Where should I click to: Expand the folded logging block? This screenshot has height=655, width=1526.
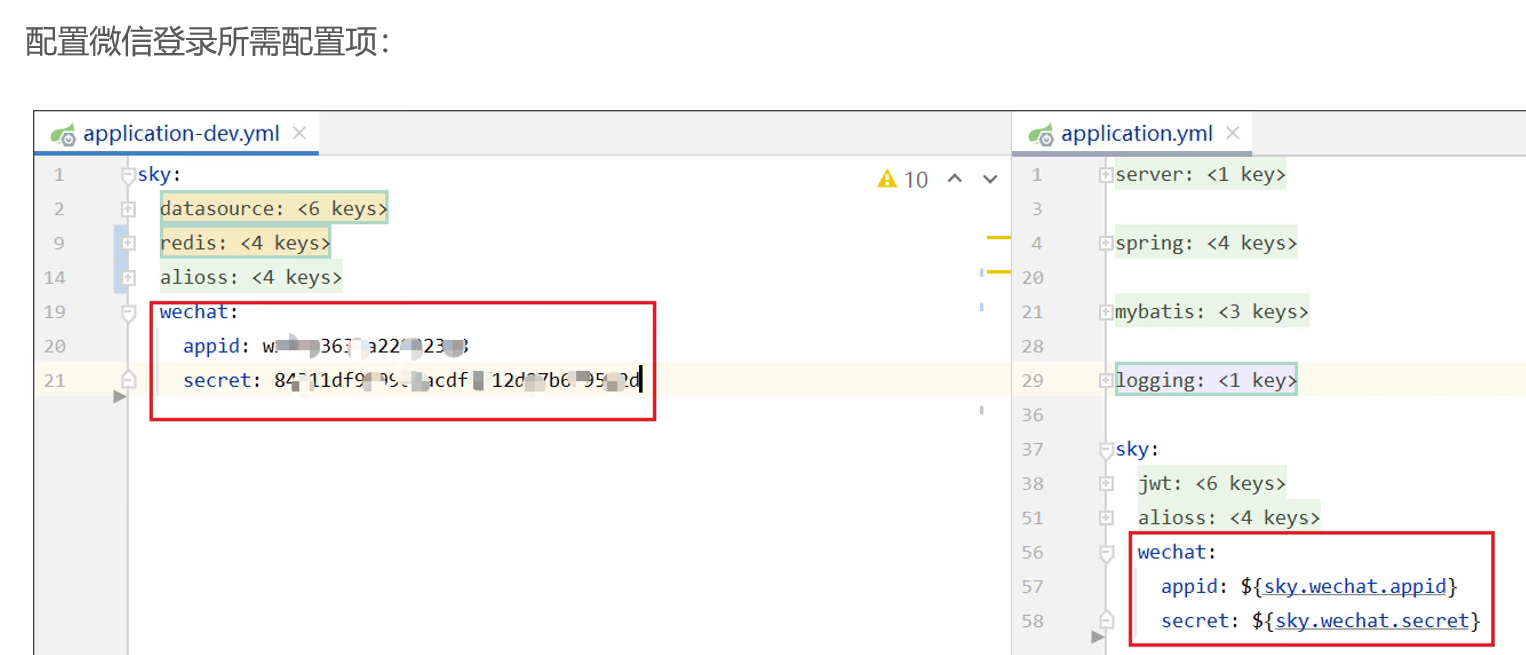tap(1105, 380)
